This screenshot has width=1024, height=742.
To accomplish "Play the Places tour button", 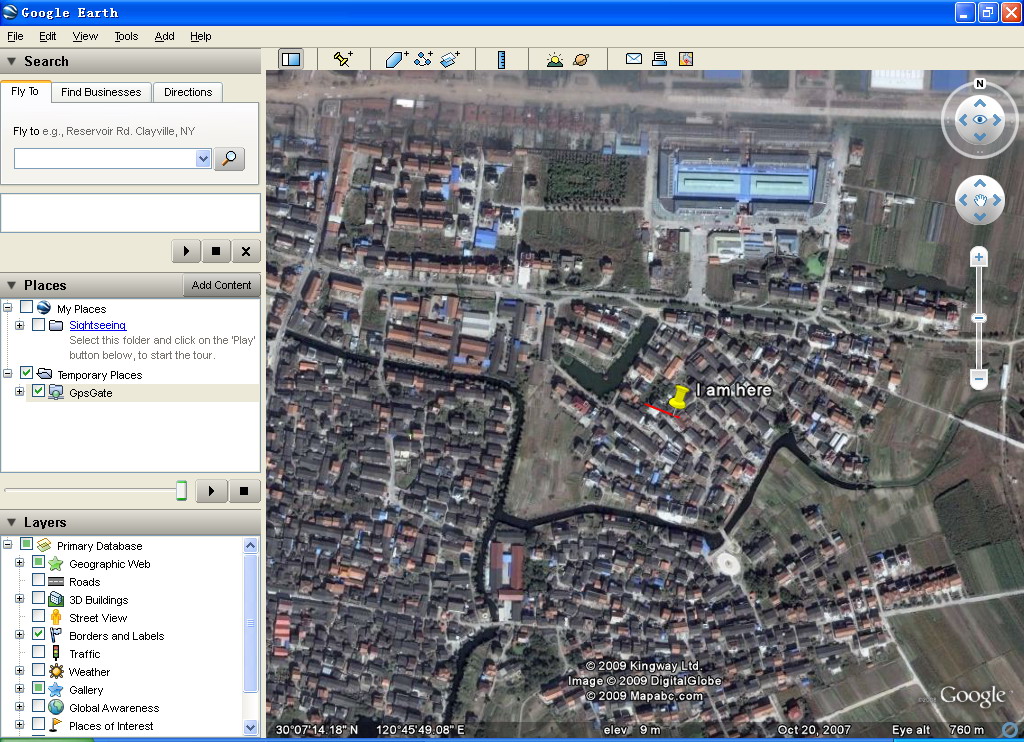I will point(211,491).
